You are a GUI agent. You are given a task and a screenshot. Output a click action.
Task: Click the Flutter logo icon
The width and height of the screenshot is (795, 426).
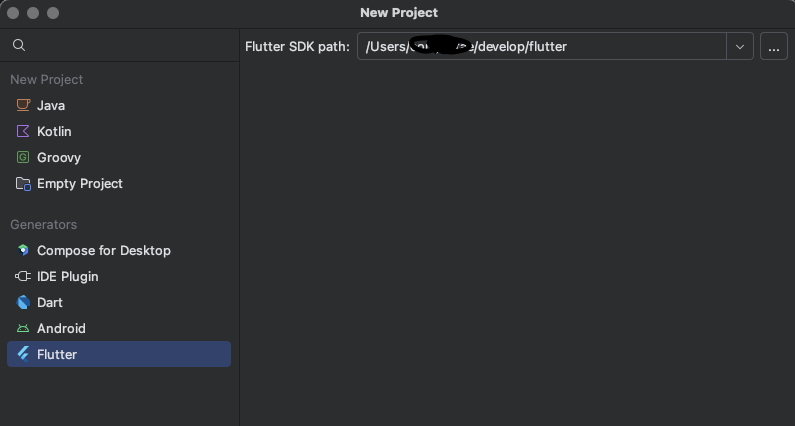(x=23, y=354)
